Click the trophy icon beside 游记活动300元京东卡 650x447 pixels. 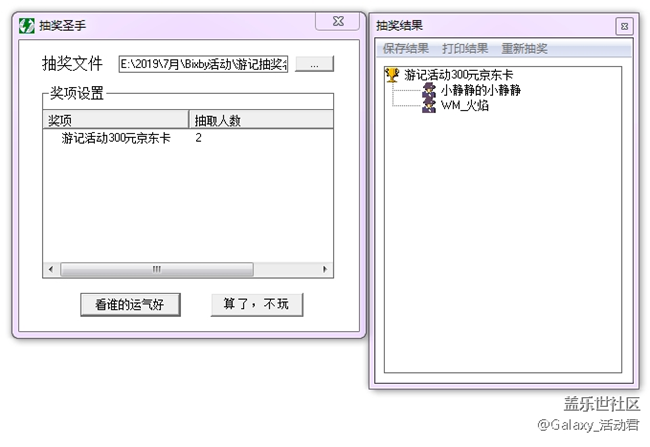point(392,74)
